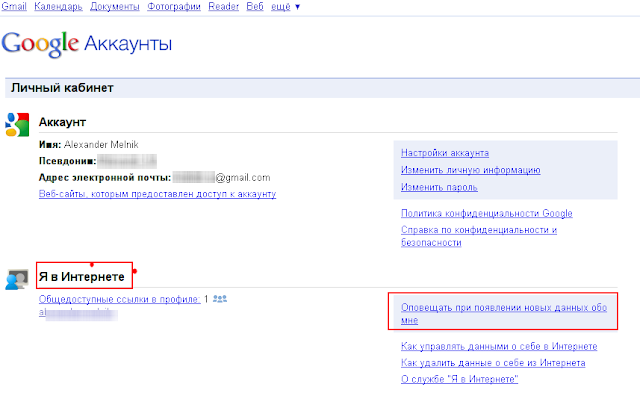The image size is (640, 393).
Task: Click the Личный кабинет header
Action: pyautogui.click(x=62, y=88)
